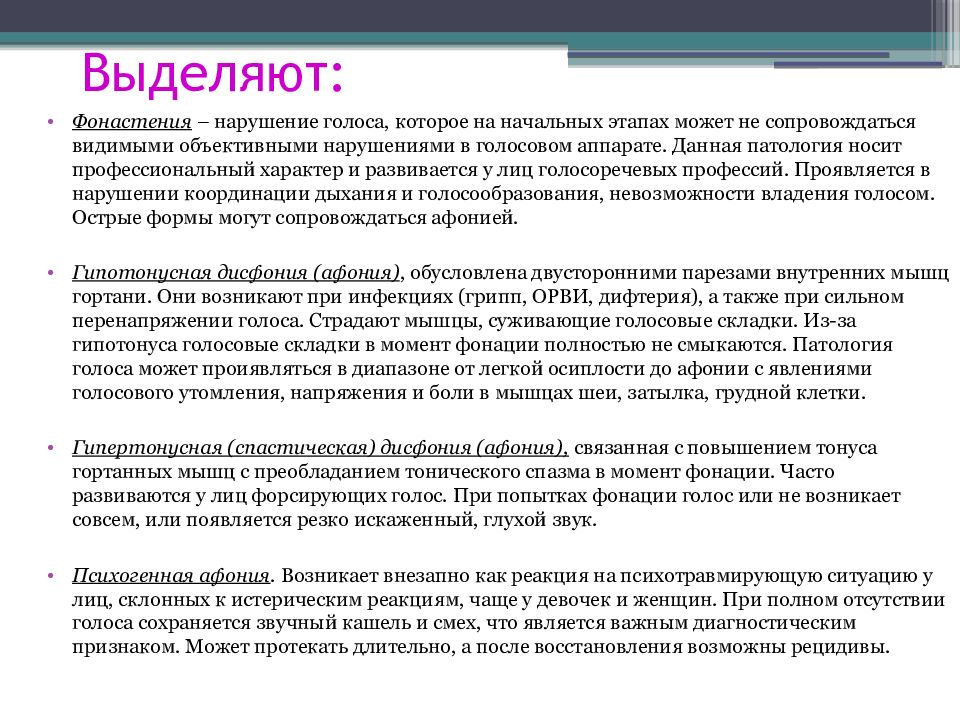960x720 pixels.
Task: Click the underlined term "Гипотонусная дисфония (афония)"
Action: pos(236,272)
